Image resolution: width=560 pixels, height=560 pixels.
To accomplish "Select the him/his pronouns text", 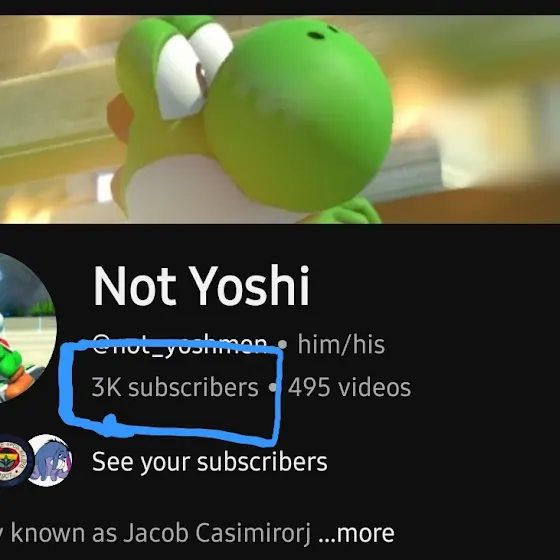I will 341,345.
